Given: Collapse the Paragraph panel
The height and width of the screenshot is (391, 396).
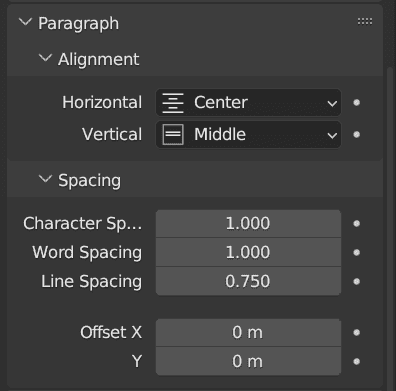Looking at the screenshot, I should pos(25,22).
